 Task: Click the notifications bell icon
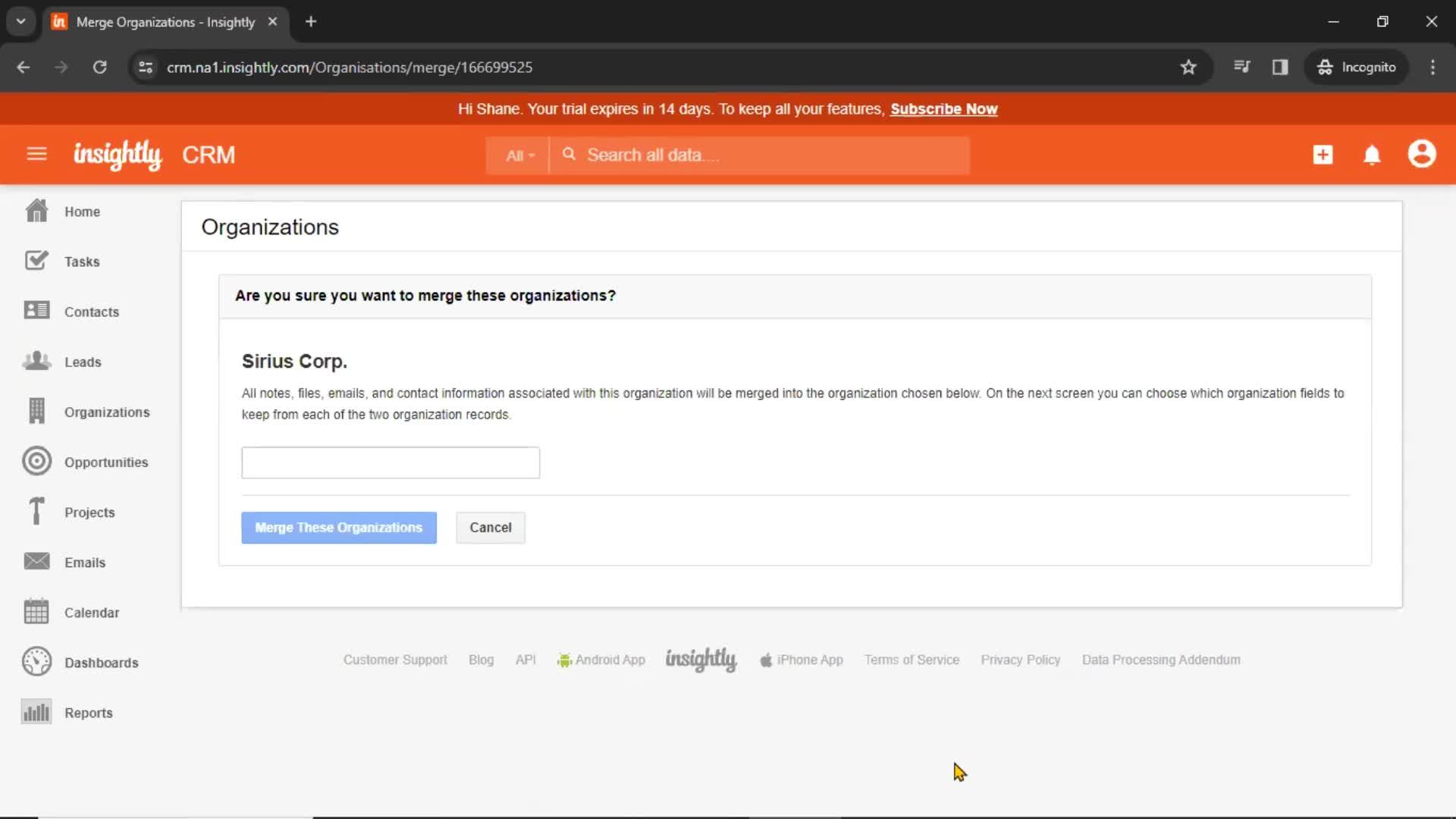tap(1371, 154)
